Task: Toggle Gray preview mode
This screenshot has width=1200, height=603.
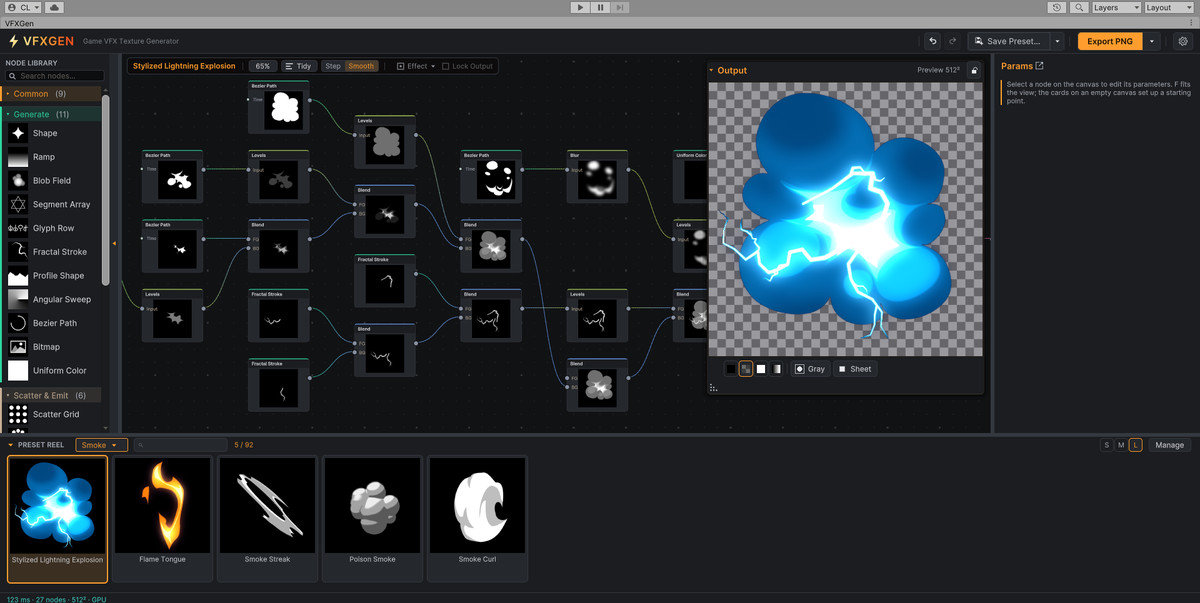Action: 810,369
